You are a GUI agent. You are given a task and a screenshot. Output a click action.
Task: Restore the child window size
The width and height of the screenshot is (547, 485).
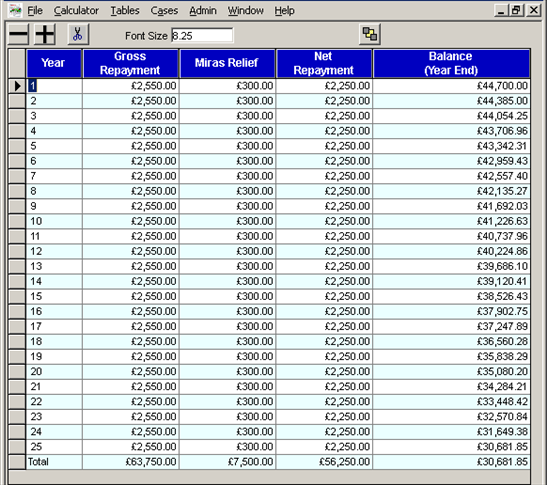click(x=517, y=10)
